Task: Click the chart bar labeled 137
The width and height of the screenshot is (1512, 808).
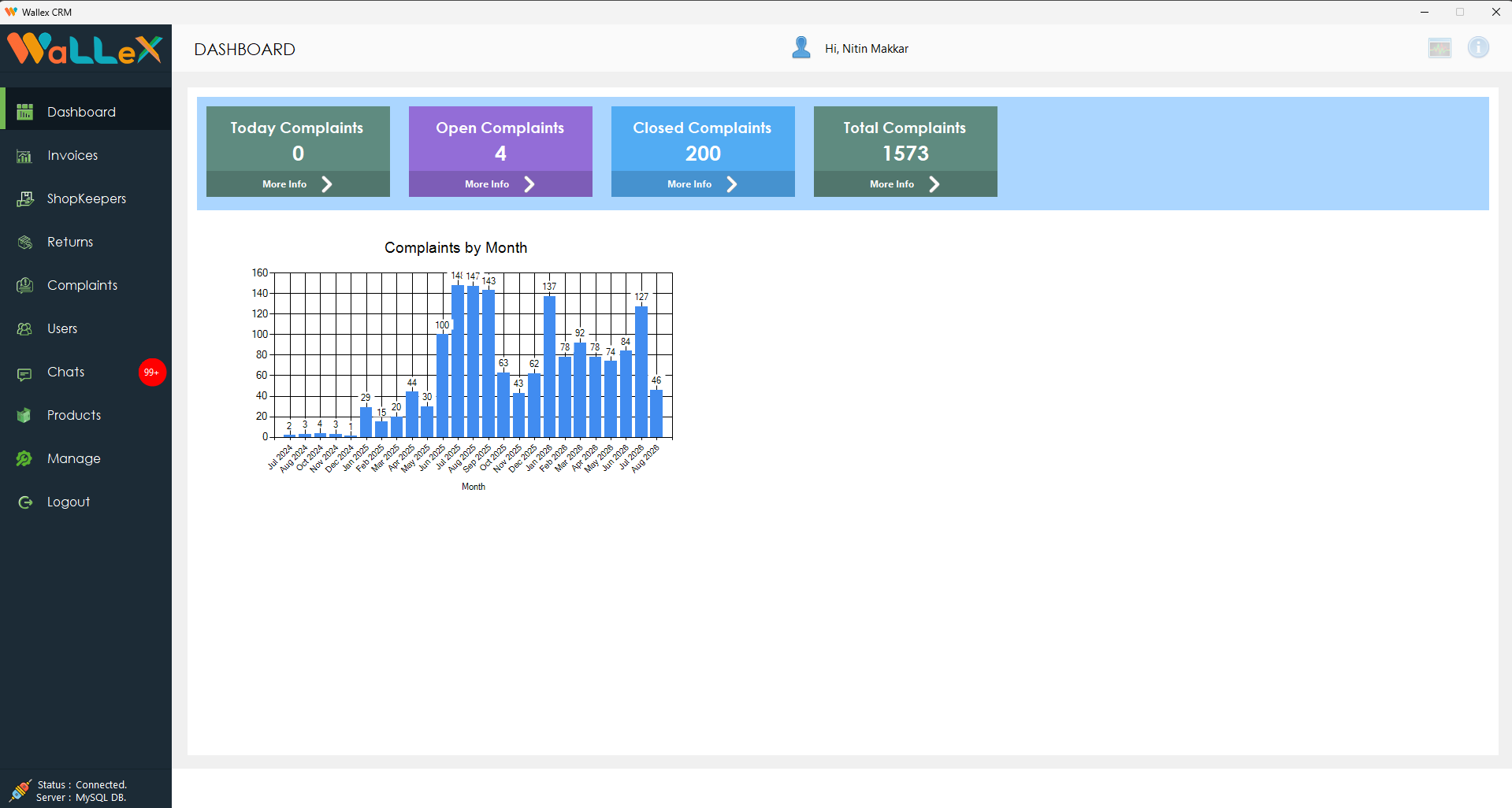Action: (x=549, y=366)
